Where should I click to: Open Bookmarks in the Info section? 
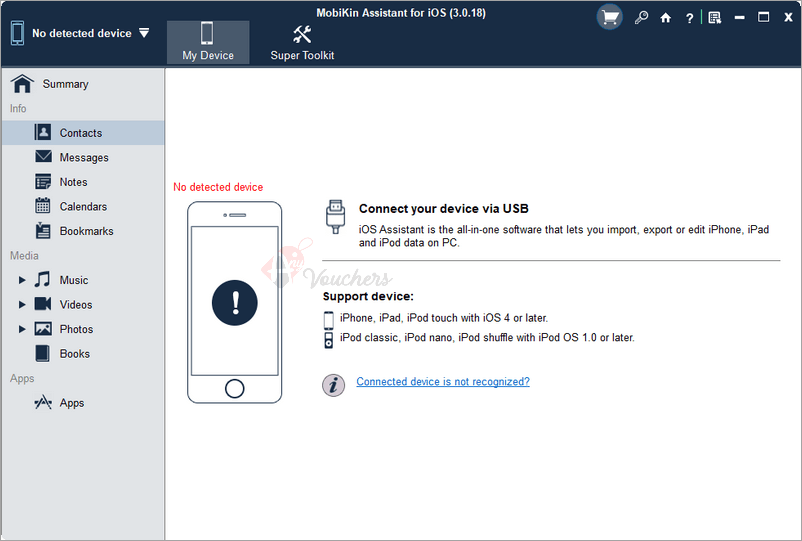[x=86, y=231]
